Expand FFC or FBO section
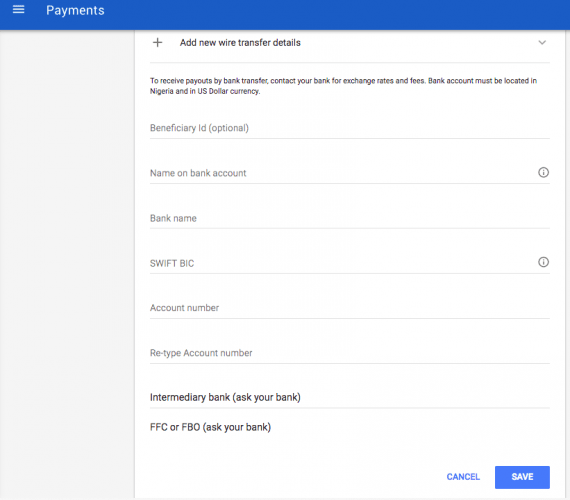This screenshot has width=570, height=500. point(350,427)
